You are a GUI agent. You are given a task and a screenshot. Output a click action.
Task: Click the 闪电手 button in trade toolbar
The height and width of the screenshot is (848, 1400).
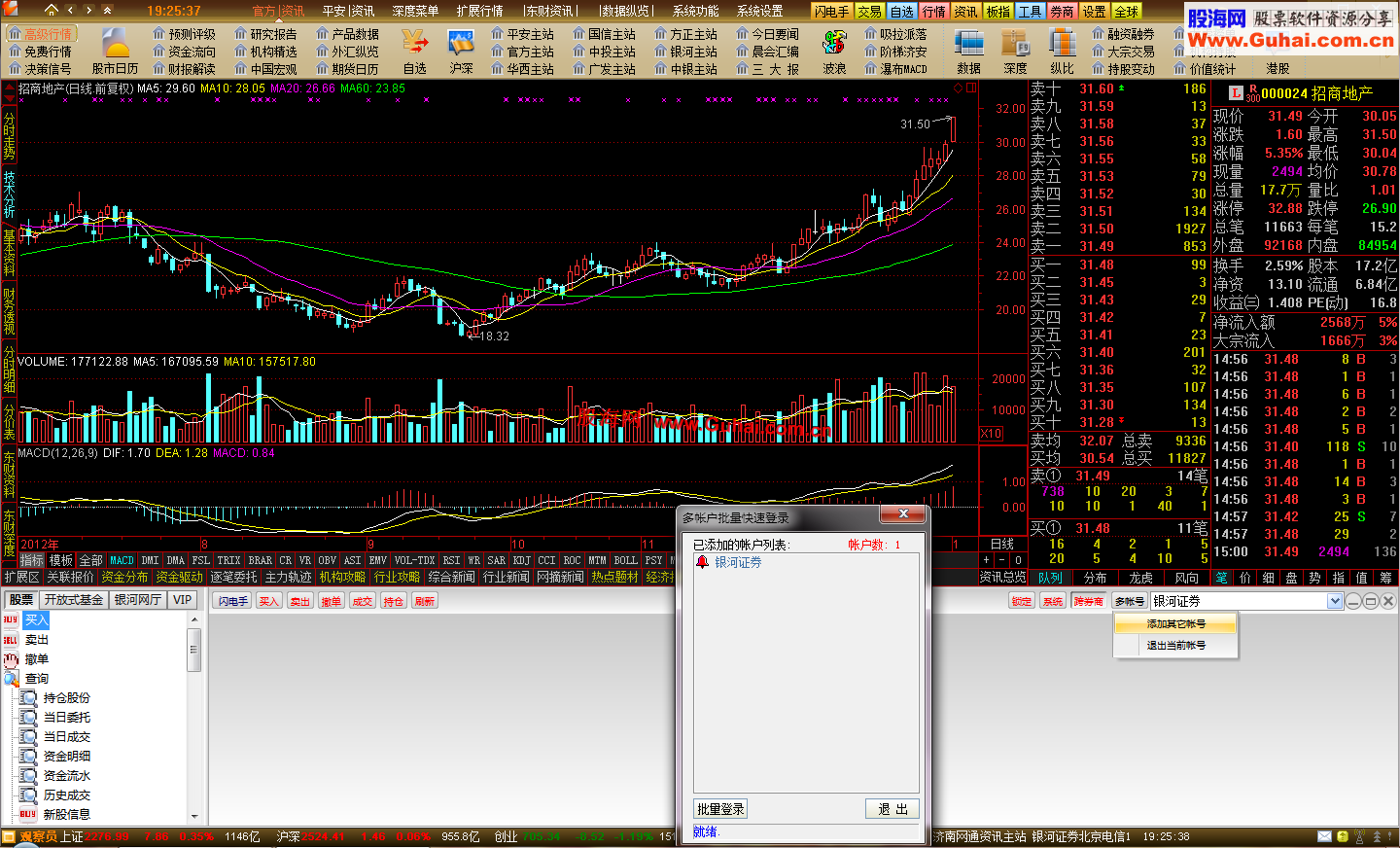(x=232, y=601)
